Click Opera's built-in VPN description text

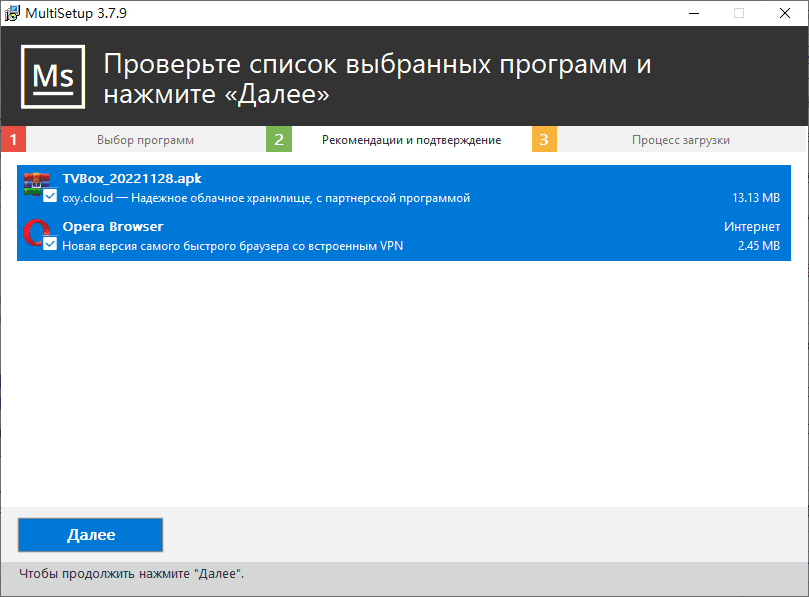pyautogui.click(x=232, y=246)
